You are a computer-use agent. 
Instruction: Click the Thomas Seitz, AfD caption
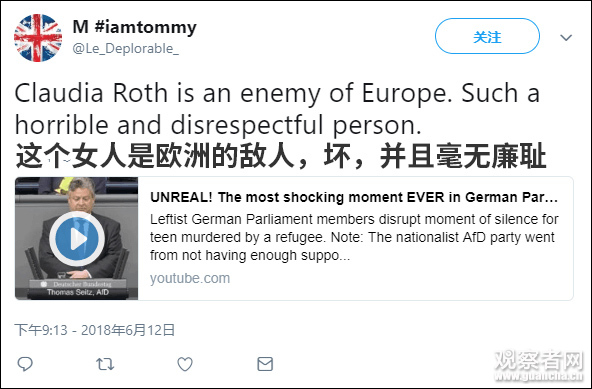(x=78, y=292)
